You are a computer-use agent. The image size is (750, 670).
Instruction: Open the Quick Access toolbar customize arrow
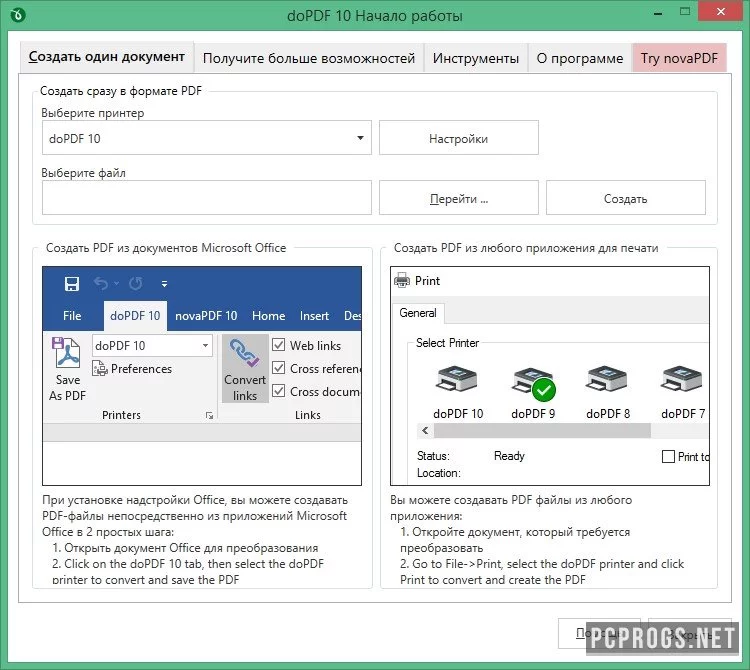(x=165, y=284)
